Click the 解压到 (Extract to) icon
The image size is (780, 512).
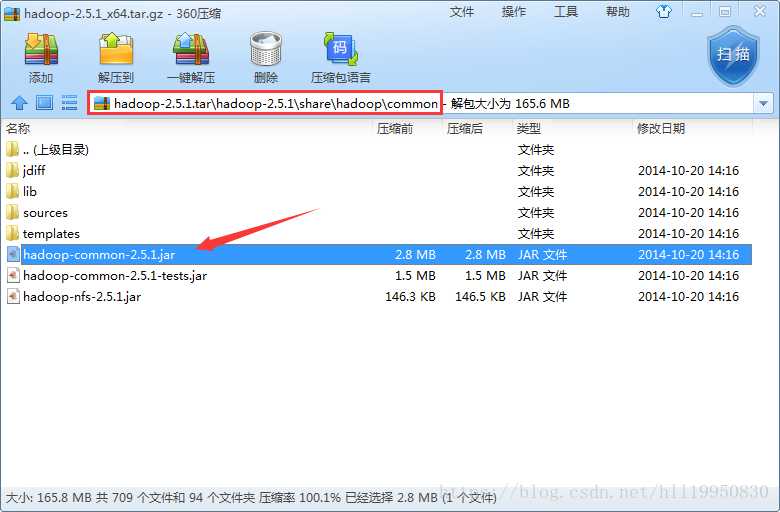116,50
